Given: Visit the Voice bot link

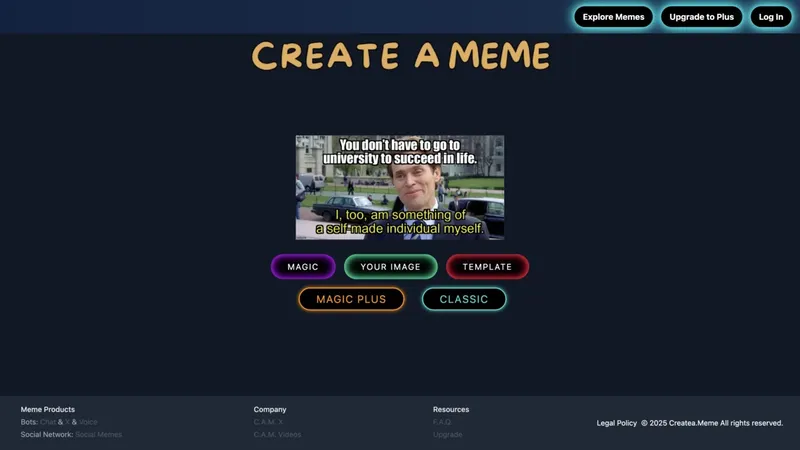Looking at the screenshot, I should click(88, 422).
